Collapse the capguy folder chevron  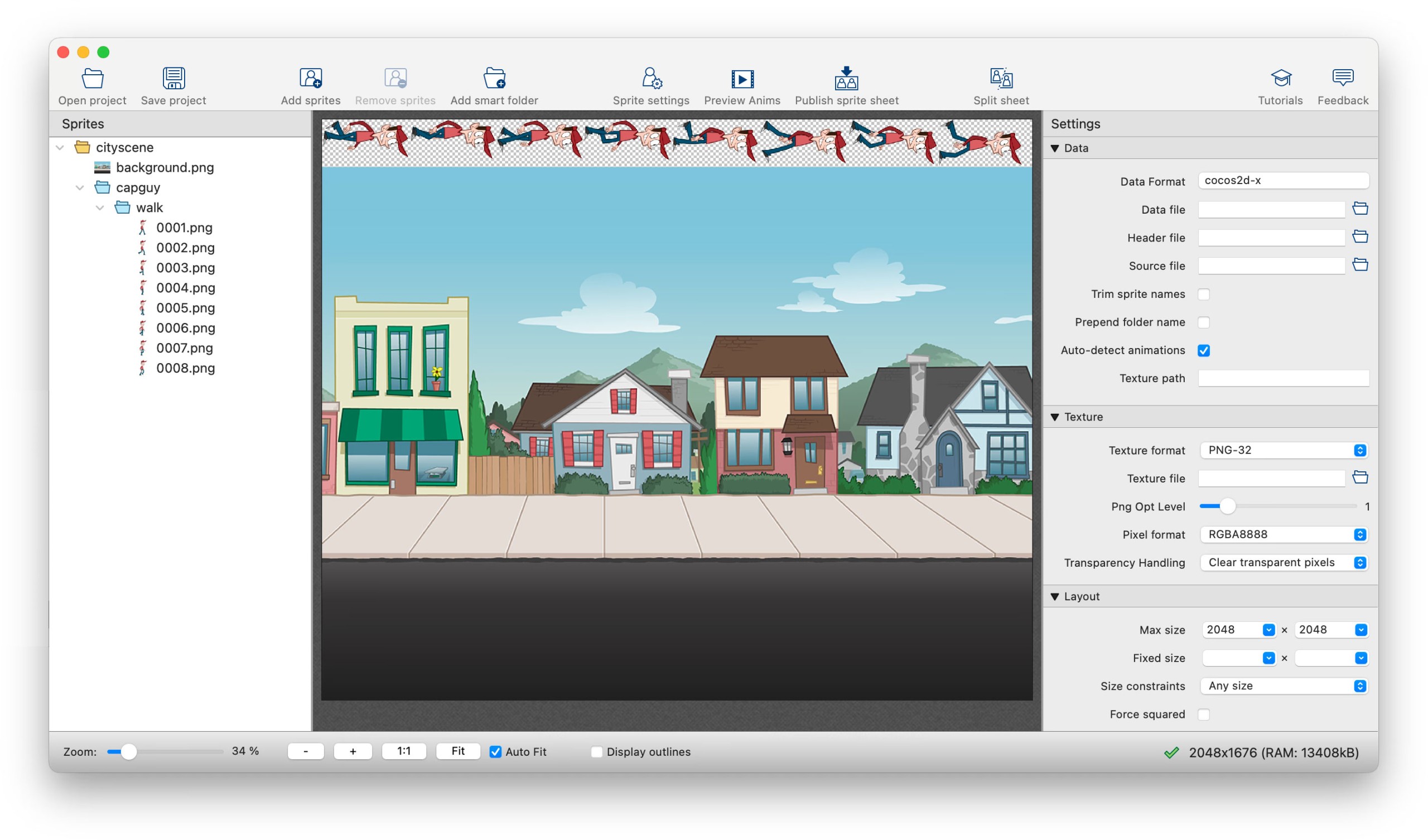80,187
